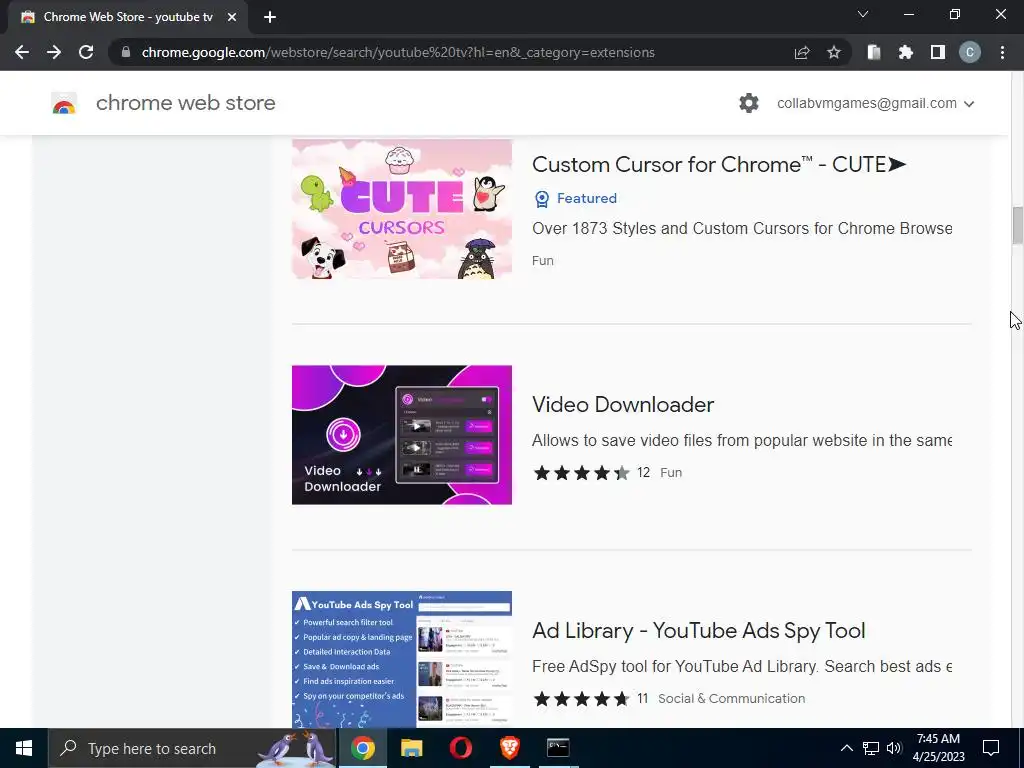Open the notification center icon
Screen dimensions: 1024x768
click(x=991, y=748)
